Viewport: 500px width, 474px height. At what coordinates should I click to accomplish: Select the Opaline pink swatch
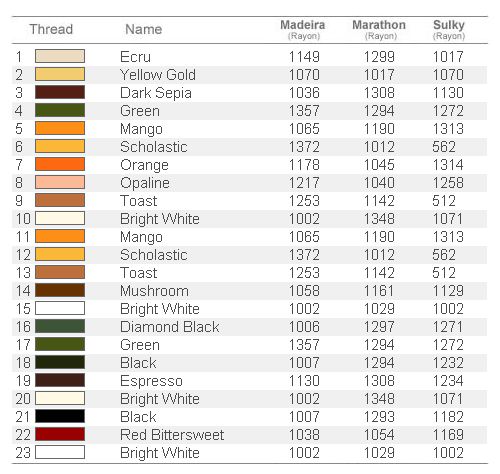point(60,182)
